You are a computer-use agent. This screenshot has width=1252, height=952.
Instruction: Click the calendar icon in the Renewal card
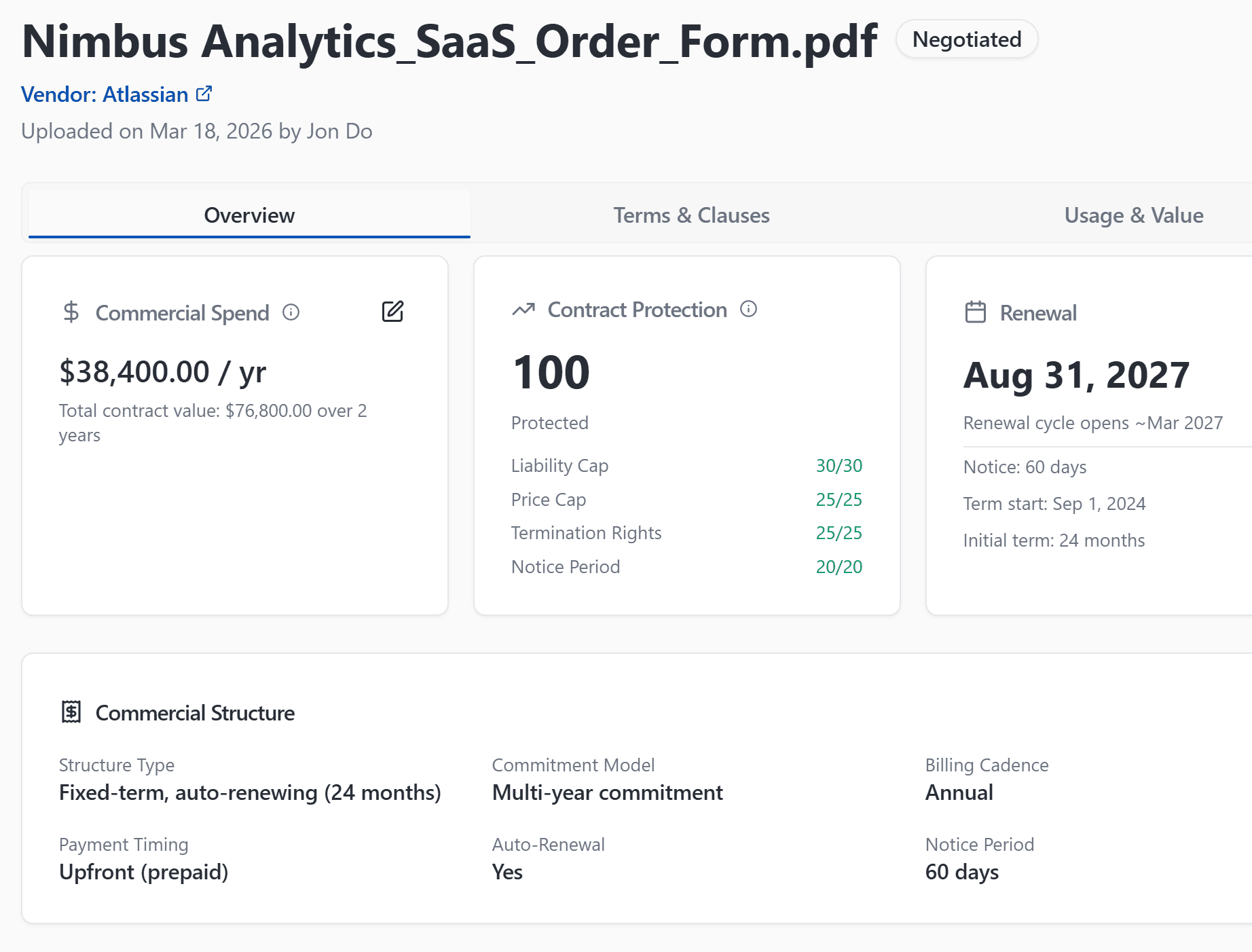click(x=975, y=312)
